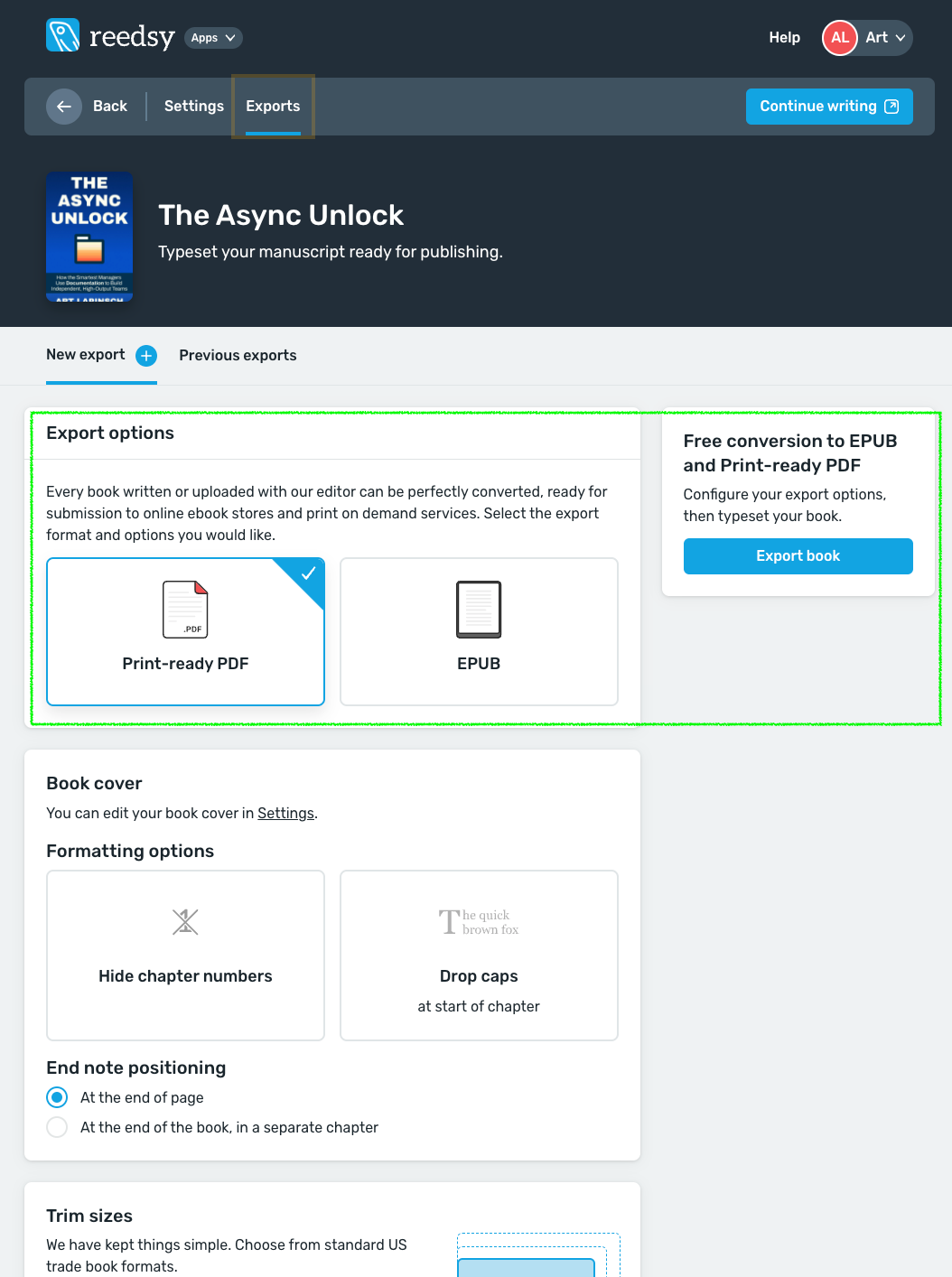
Task: Select At the end of page radio
Action: (x=57, y=1097)
